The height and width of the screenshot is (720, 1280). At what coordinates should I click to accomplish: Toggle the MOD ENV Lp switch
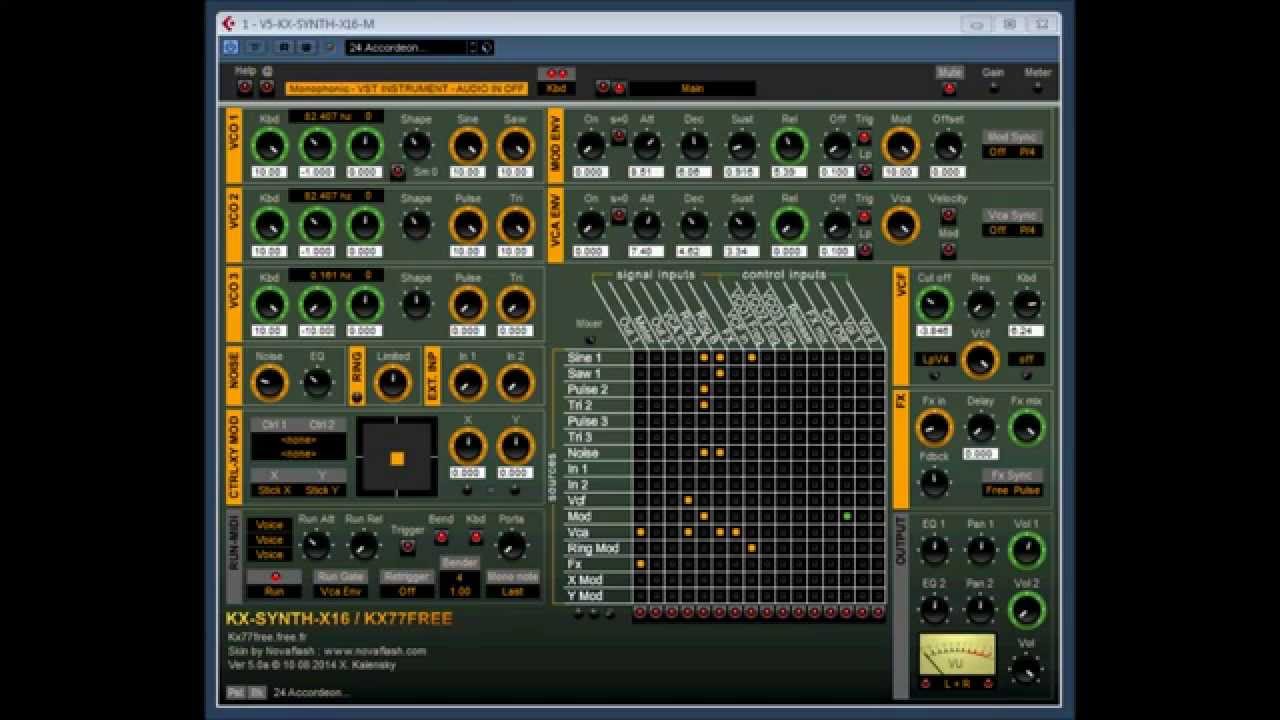click(865, 171)
